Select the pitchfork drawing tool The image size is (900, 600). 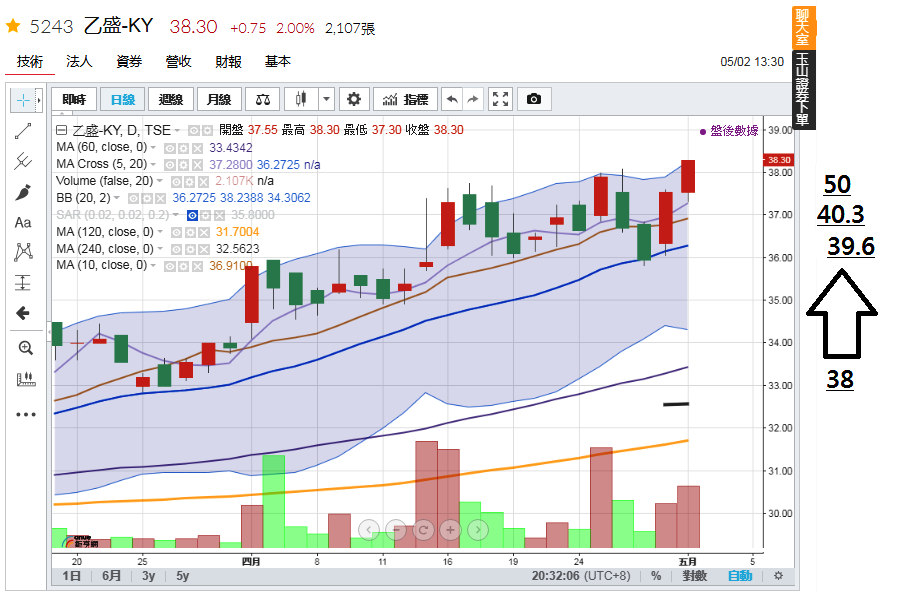point(23,161)
